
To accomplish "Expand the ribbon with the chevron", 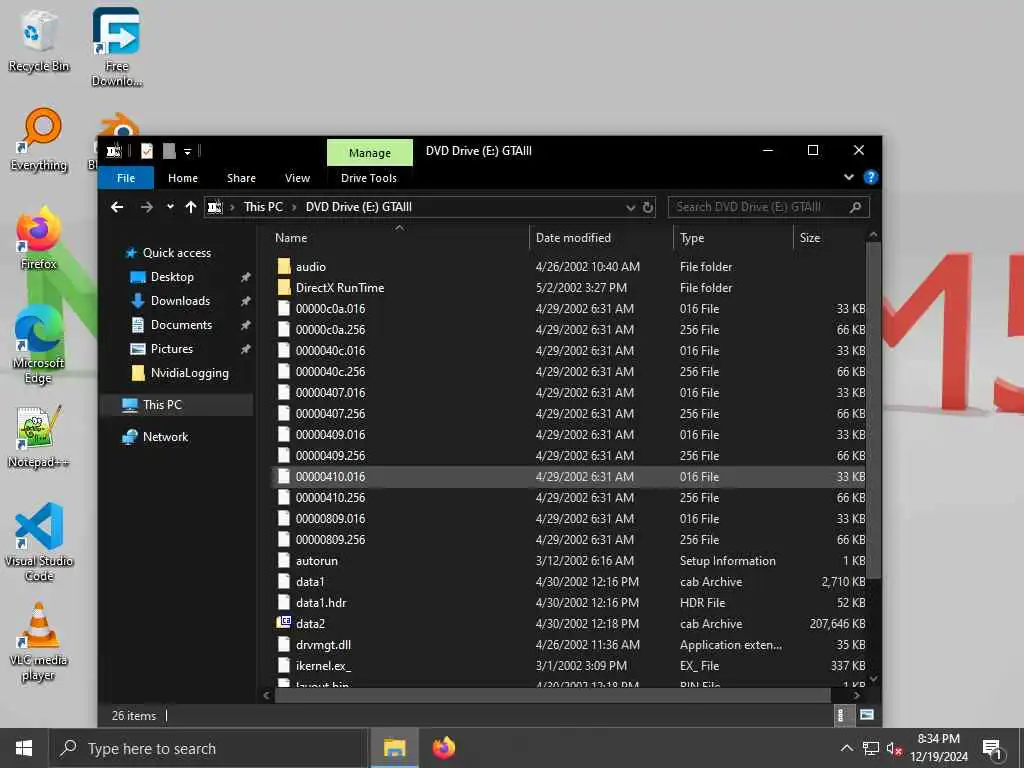I will pos(848,177).
